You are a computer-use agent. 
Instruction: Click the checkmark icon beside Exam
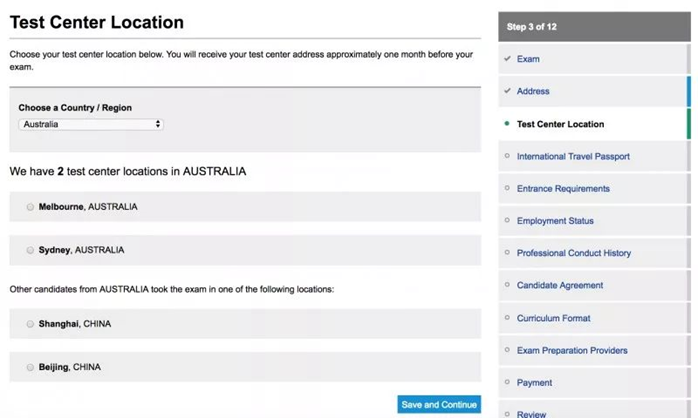tap(507, 59)
